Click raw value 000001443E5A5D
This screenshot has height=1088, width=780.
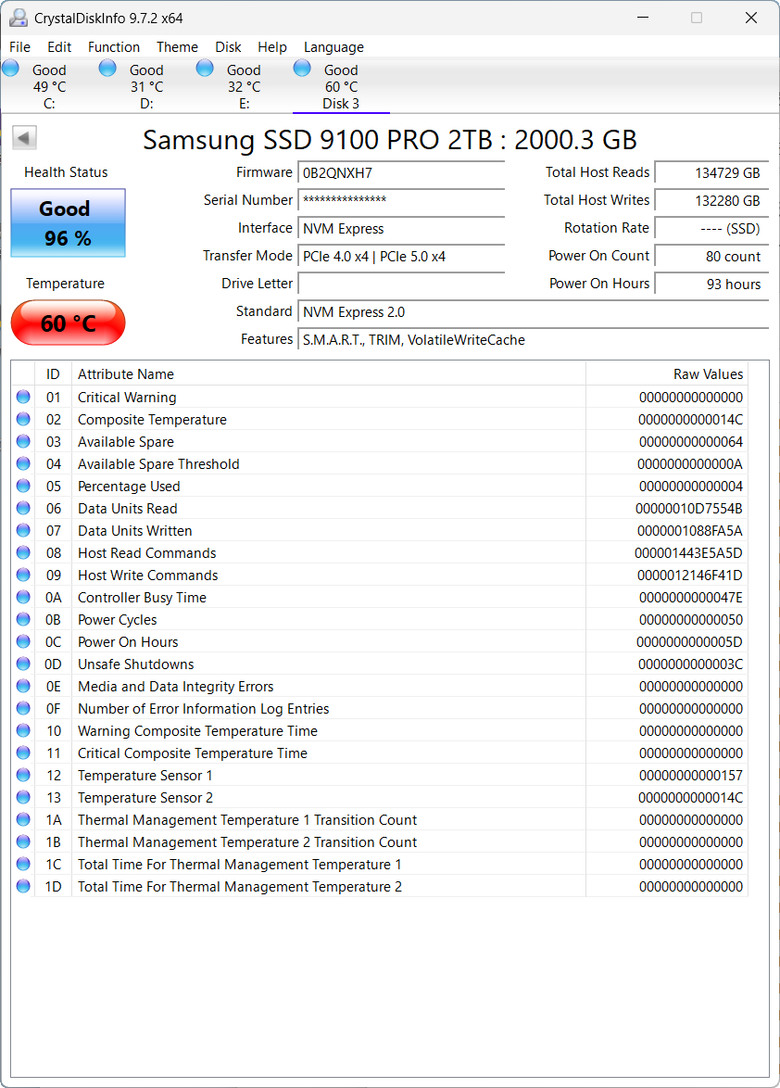(688, 553)
